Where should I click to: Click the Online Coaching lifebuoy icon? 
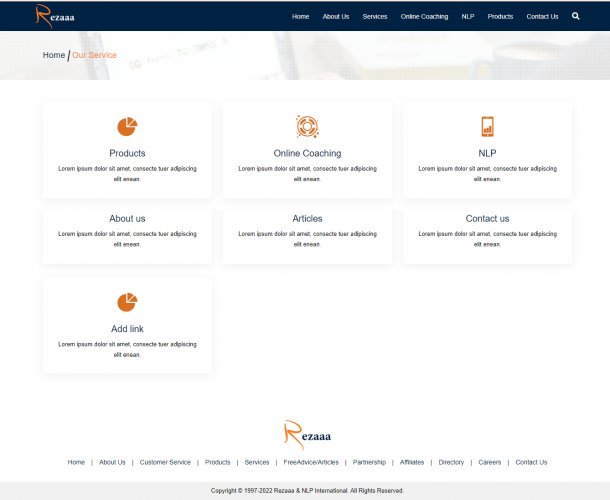tap(307, 126)
